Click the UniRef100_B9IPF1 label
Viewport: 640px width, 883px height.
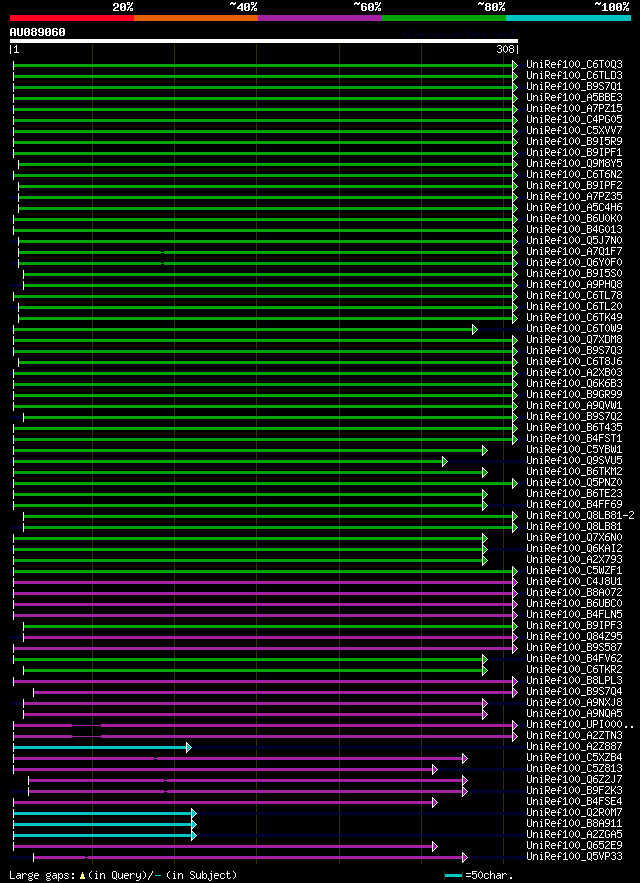[x=575, y=153]
